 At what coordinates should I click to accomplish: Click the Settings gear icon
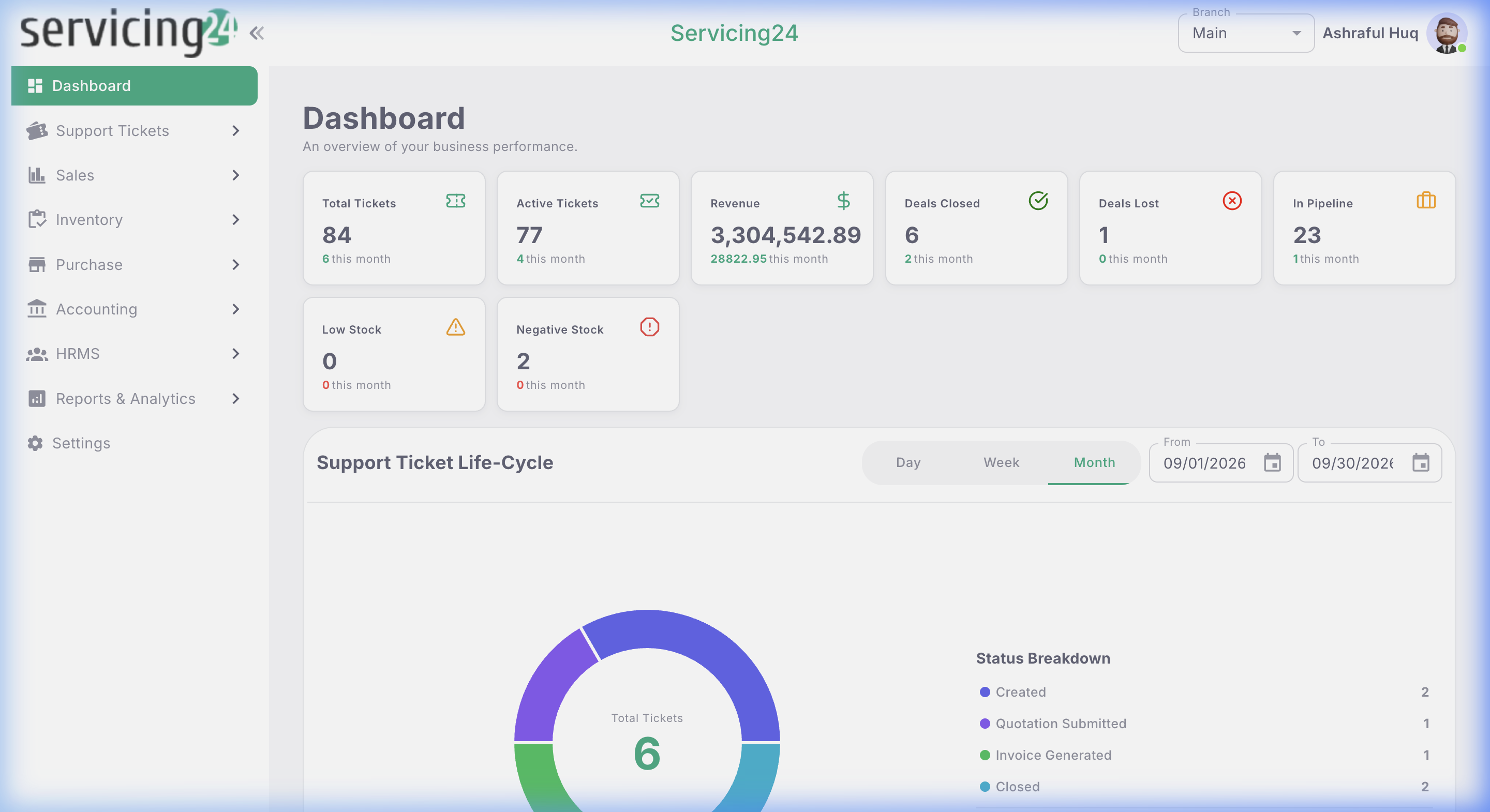(35, 443)
